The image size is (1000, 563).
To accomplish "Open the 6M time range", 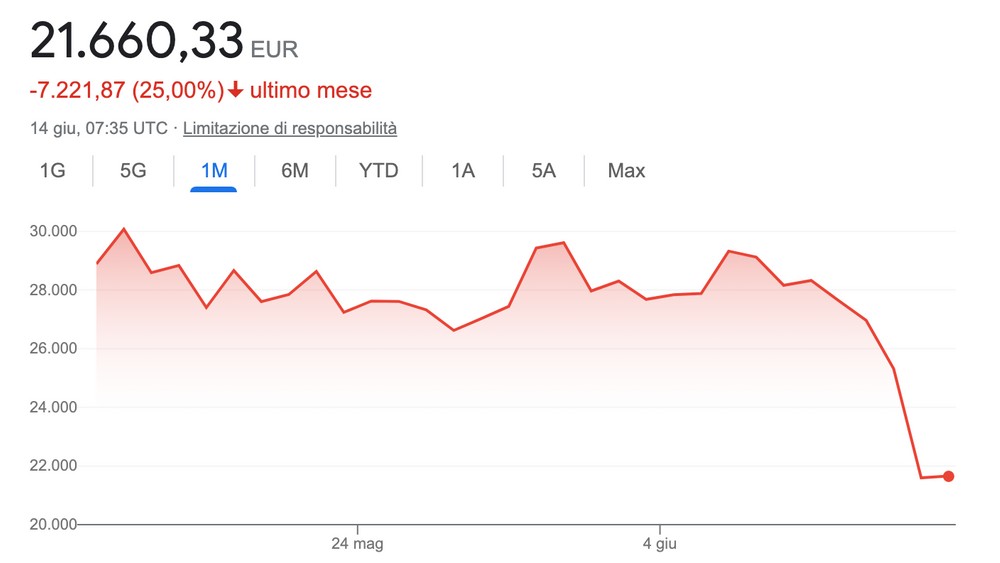I will pos(295,171).
